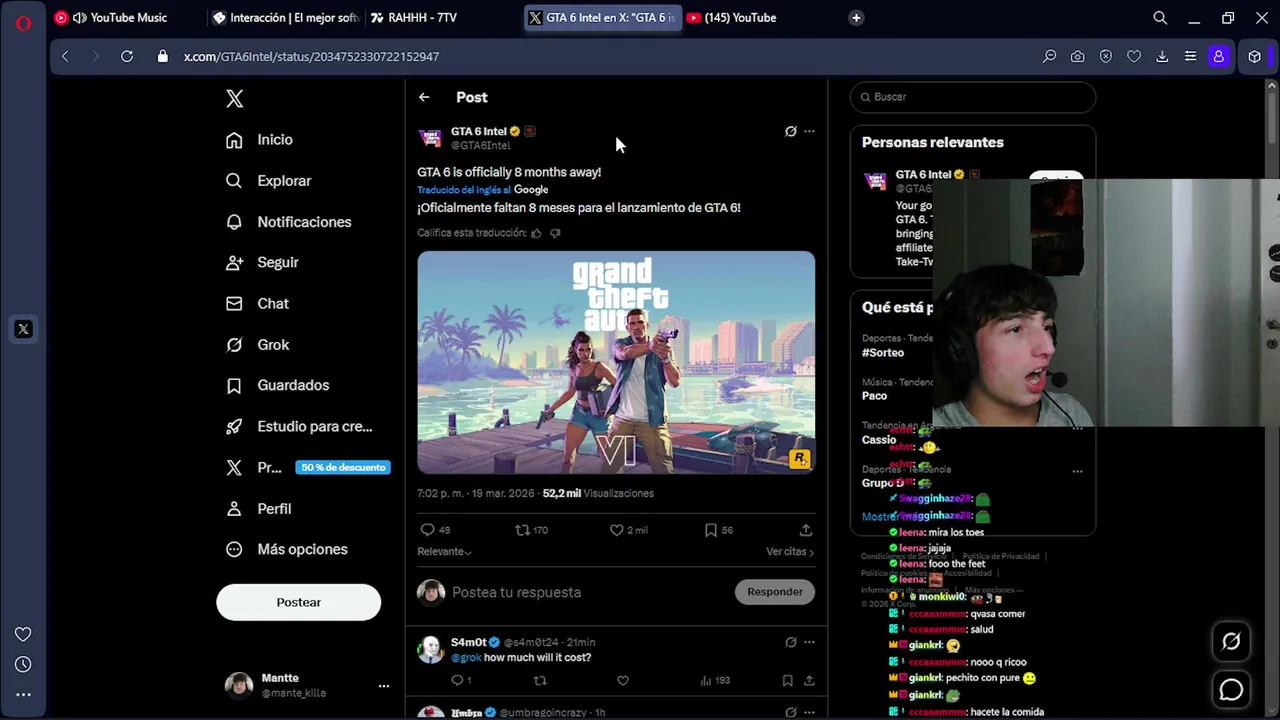The image size is (1280, 720).
Task: Rate translation with thumbs down
Action: click(555, 233)
